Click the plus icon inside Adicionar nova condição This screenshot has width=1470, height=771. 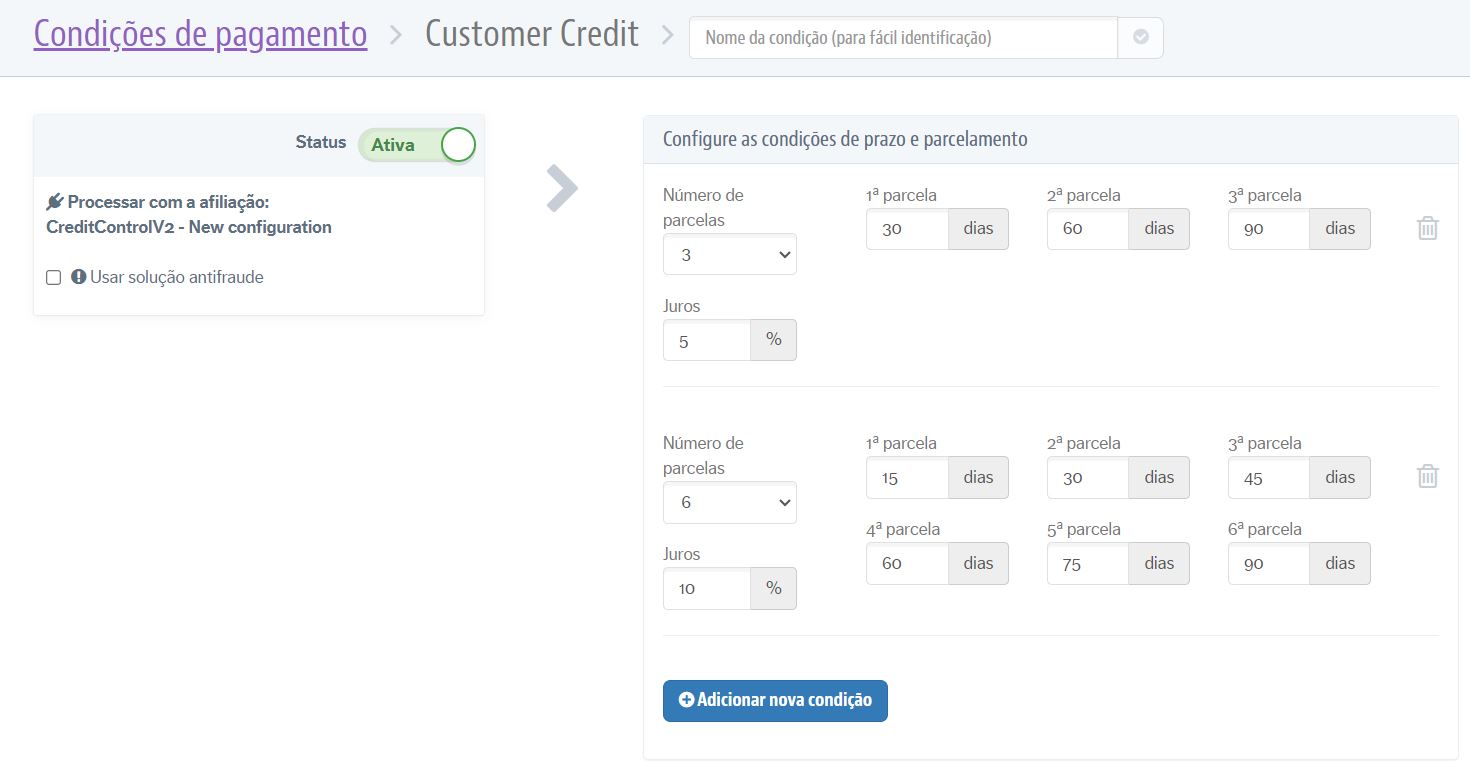[687, 700]
